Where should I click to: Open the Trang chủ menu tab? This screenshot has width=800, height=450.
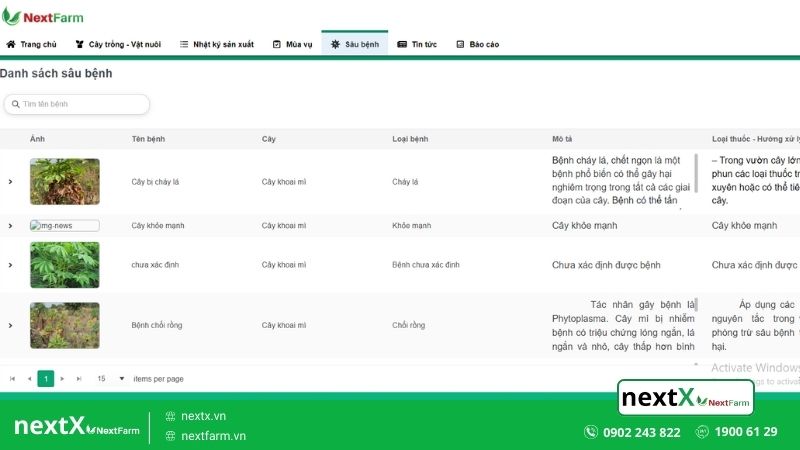click(x=31, y=44)
